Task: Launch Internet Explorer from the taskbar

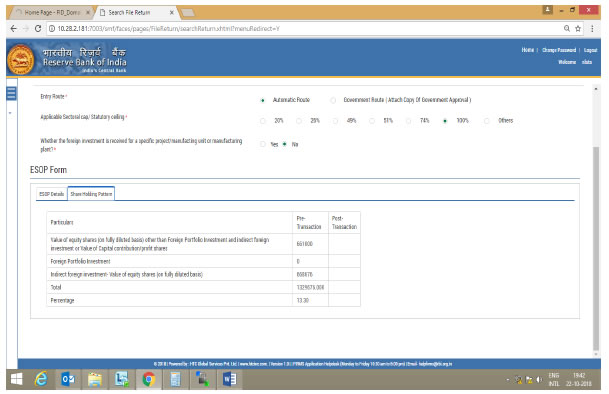Action: pyautogui.click(x=41, y=379)
